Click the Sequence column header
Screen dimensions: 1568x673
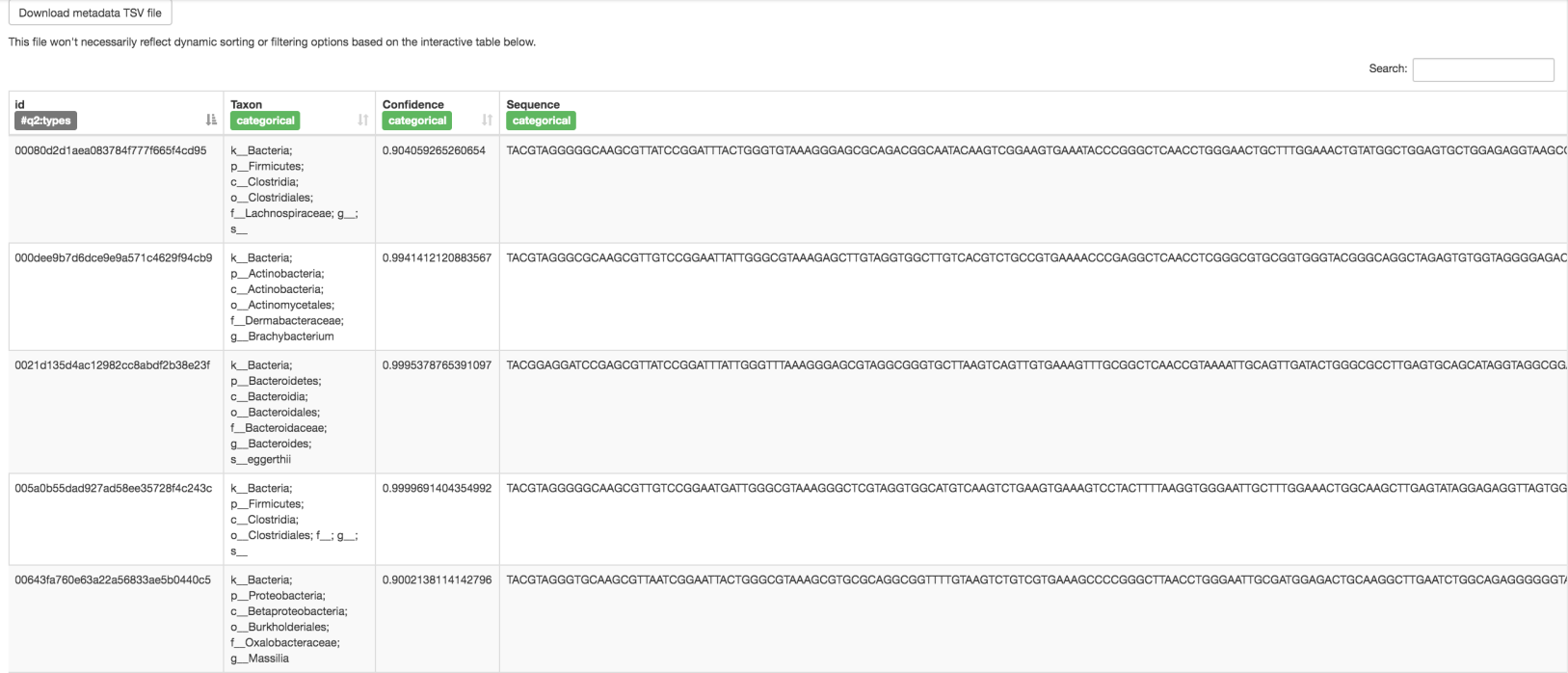click(533, 104)
